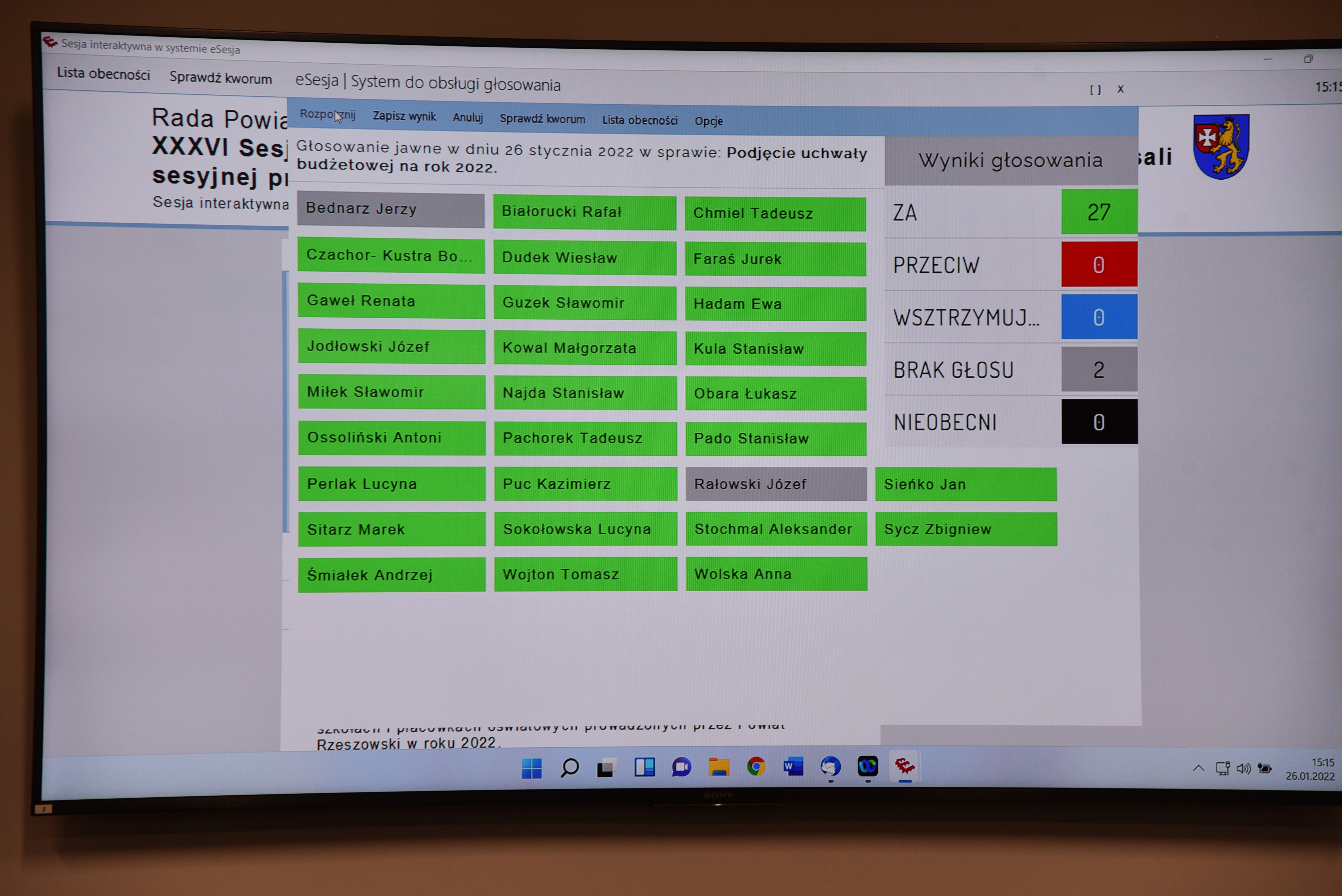The width and height of the screenshot is (1342, 896).
Task: Click the taskbar Search magnifier icon
Action: pyautogui.click(x=569, y=767)
